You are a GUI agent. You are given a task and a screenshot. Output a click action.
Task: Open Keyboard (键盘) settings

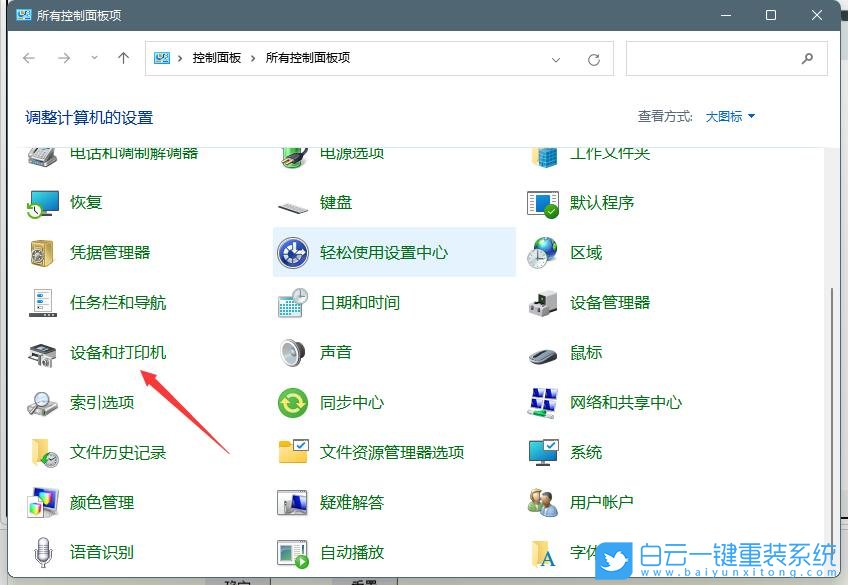[333, 203]
